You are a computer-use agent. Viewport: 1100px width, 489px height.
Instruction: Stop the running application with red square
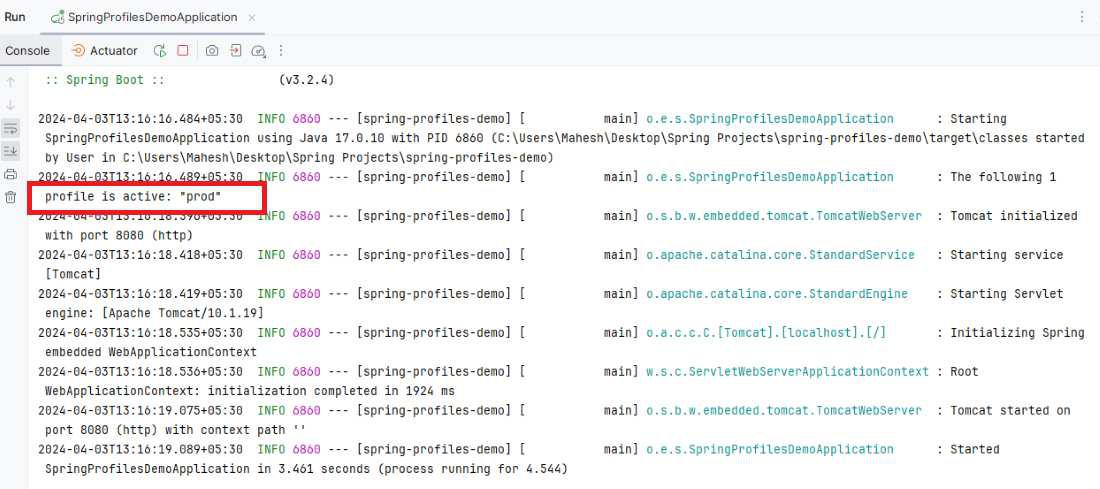tap(183, 51)
